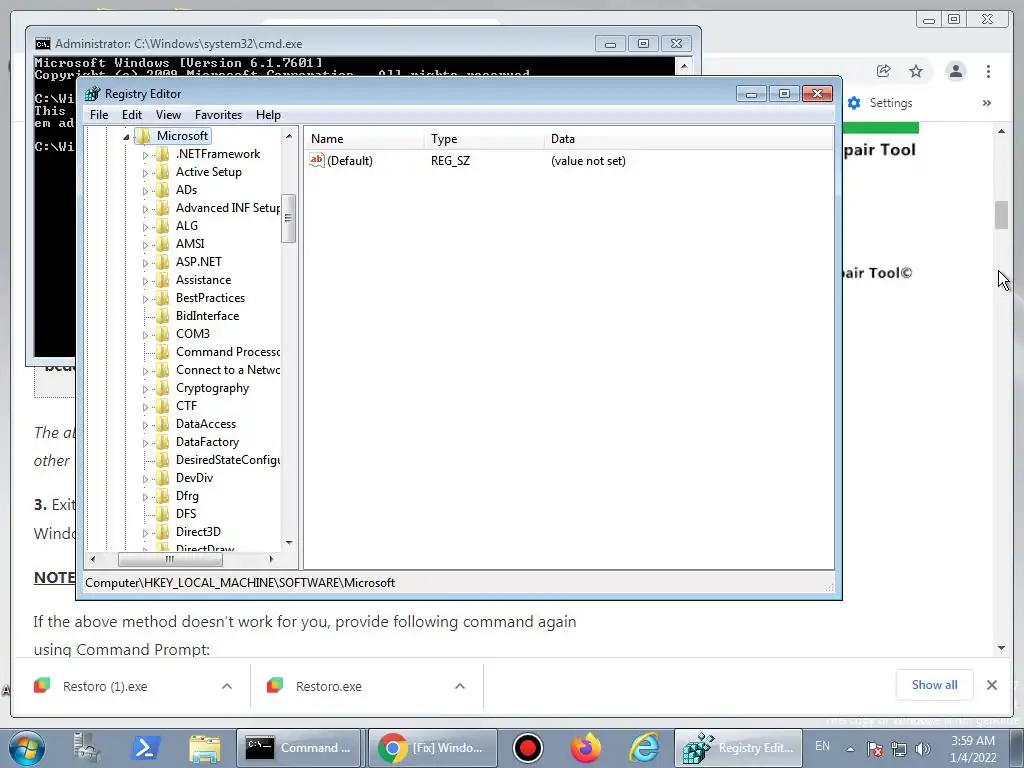The width and height of the screenshot is (1024, 768).
Task: Open Chrome's three-dot menu
Action: coord(988,71)
